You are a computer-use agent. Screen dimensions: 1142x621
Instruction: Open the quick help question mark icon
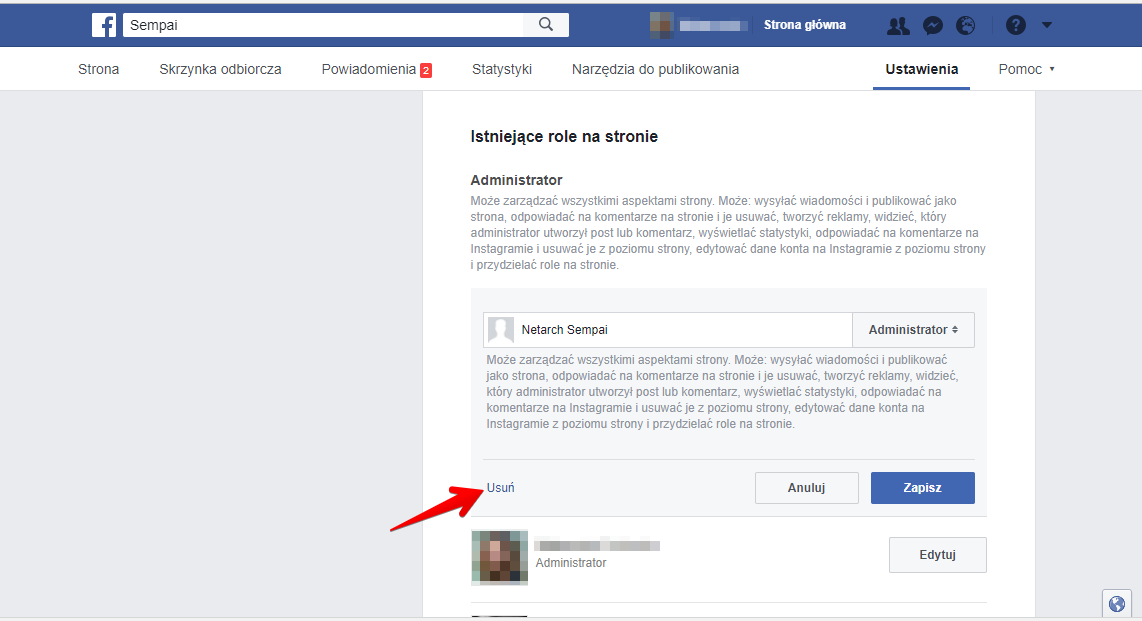[x=1015, y=25]
